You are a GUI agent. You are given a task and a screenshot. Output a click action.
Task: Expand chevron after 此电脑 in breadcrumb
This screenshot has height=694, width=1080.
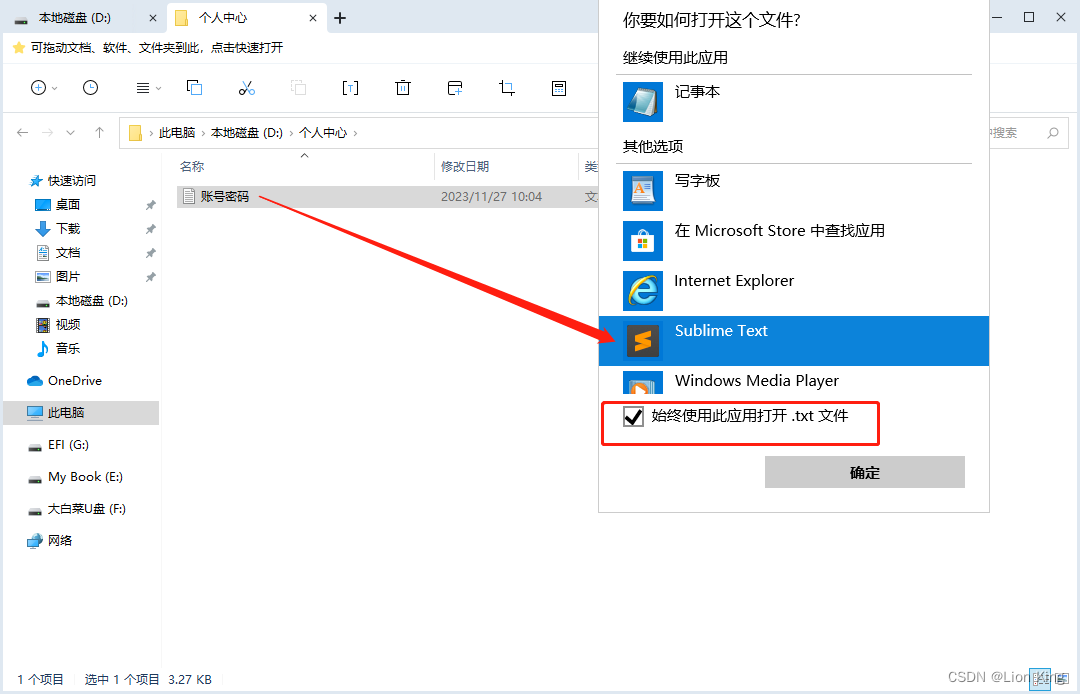(203, 133)
